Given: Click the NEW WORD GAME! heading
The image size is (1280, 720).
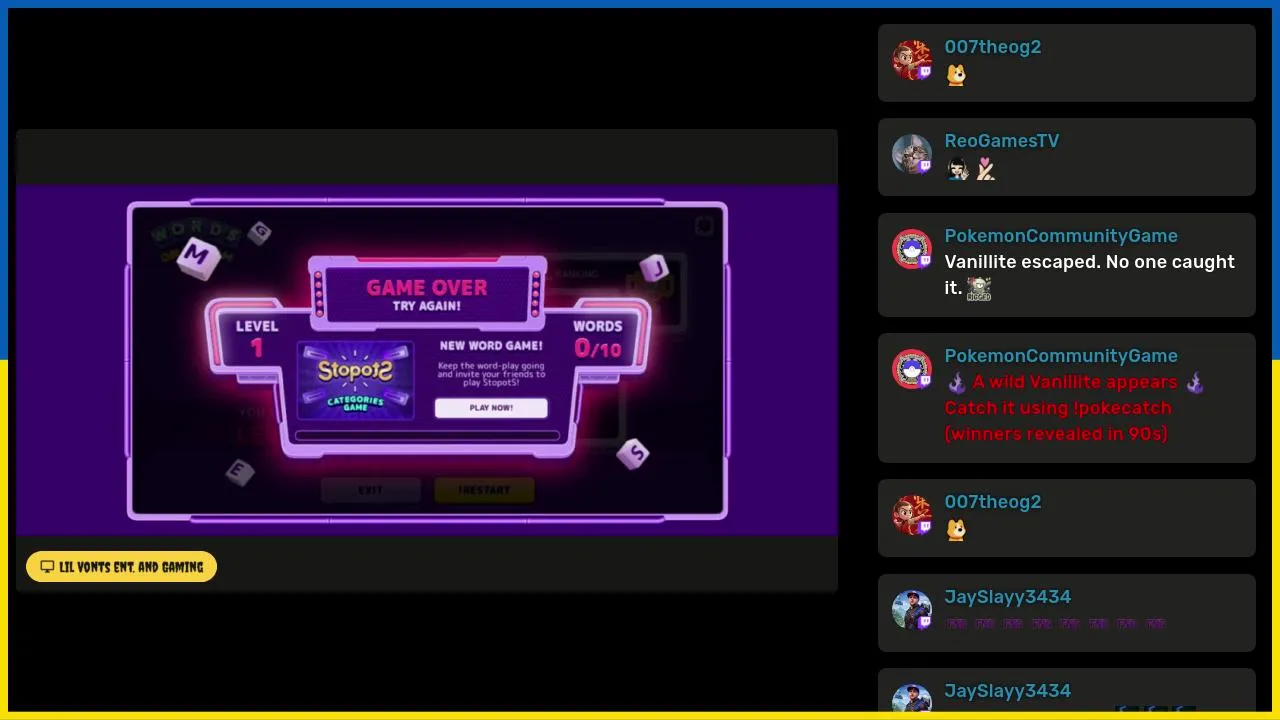Looking at the screenshot, I should coord(491,346).
